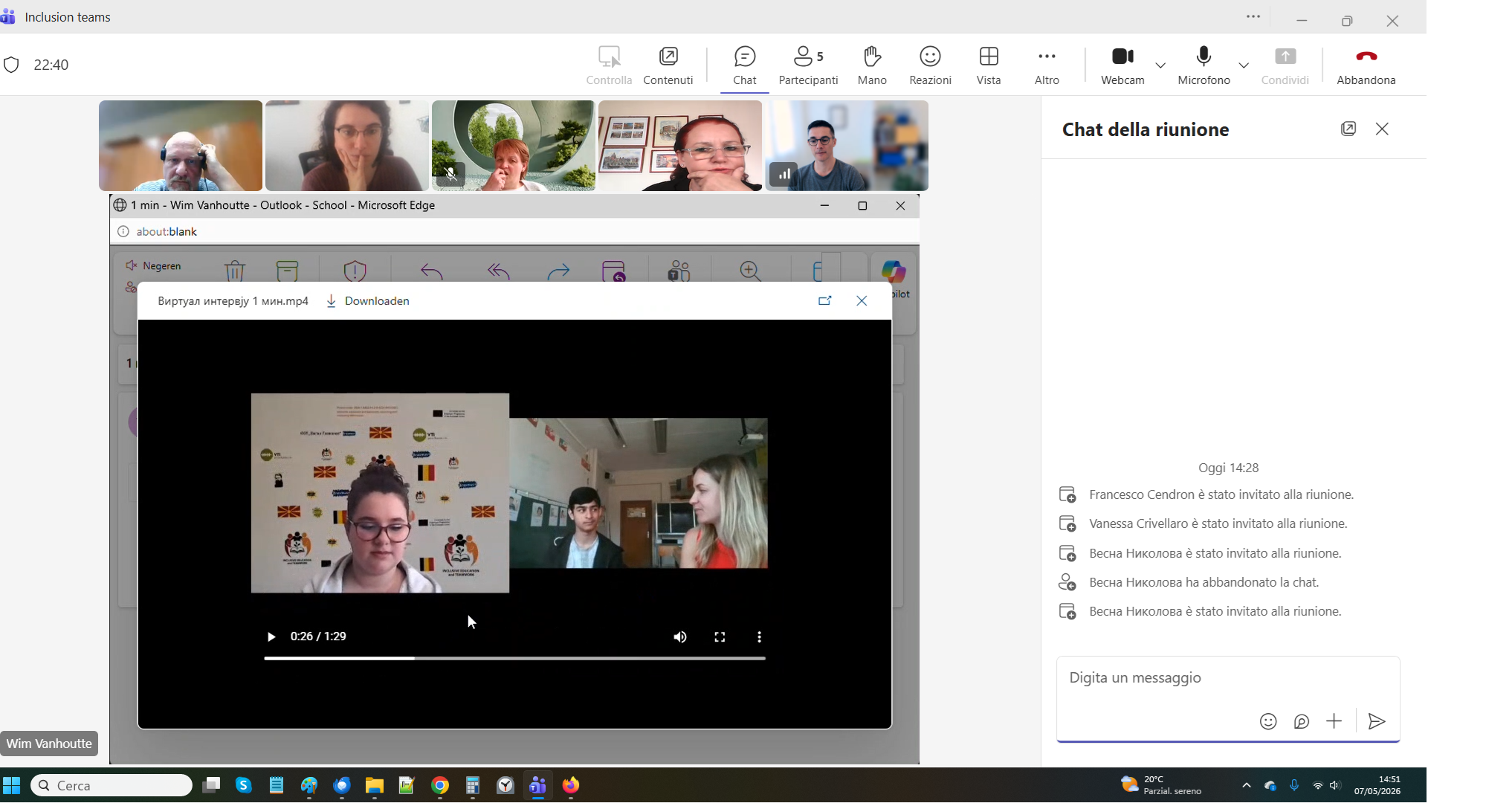Click the Outlook forward arrow icon
The width and height of the screenshot is (1512, 806).
point(558,271)
